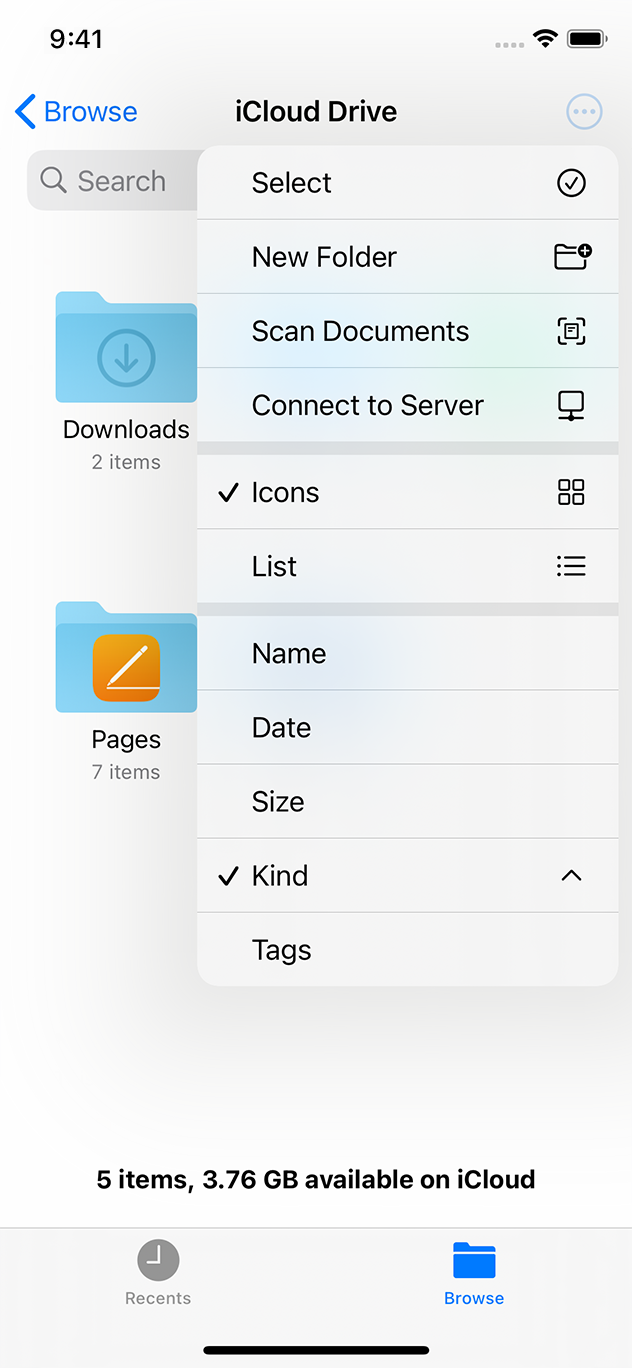
Task: Open the Downloads folder
Action: coord(126,347)
